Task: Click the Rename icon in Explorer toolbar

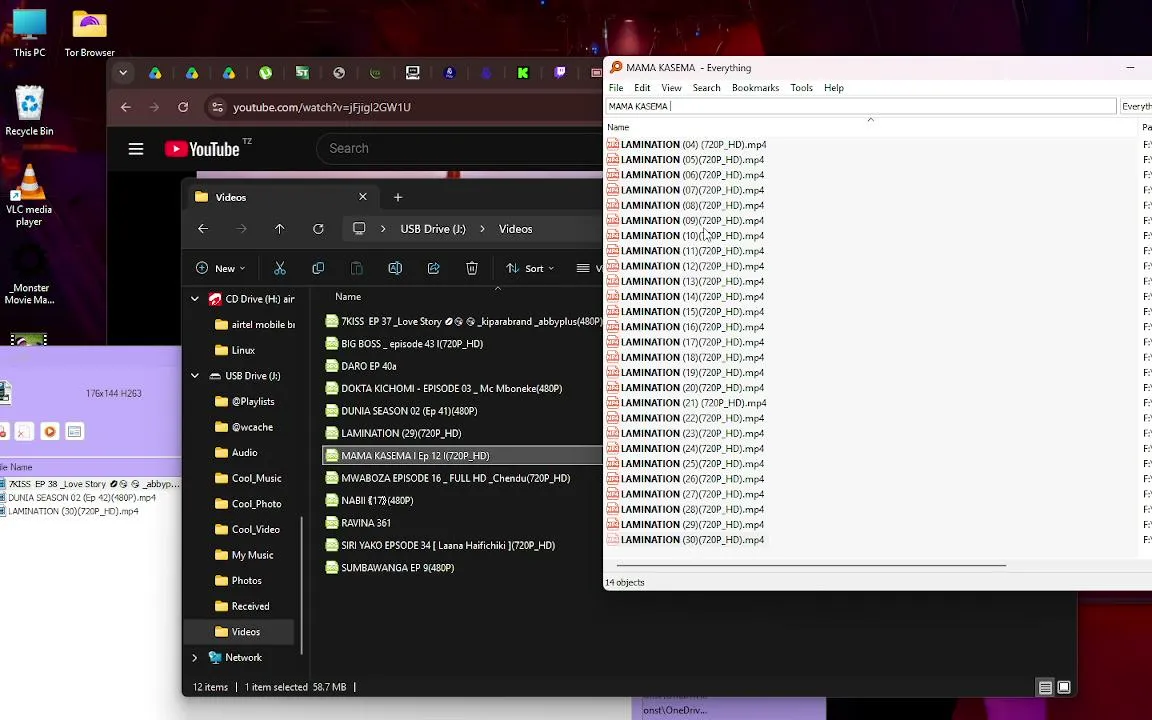Action: point(395,268)
